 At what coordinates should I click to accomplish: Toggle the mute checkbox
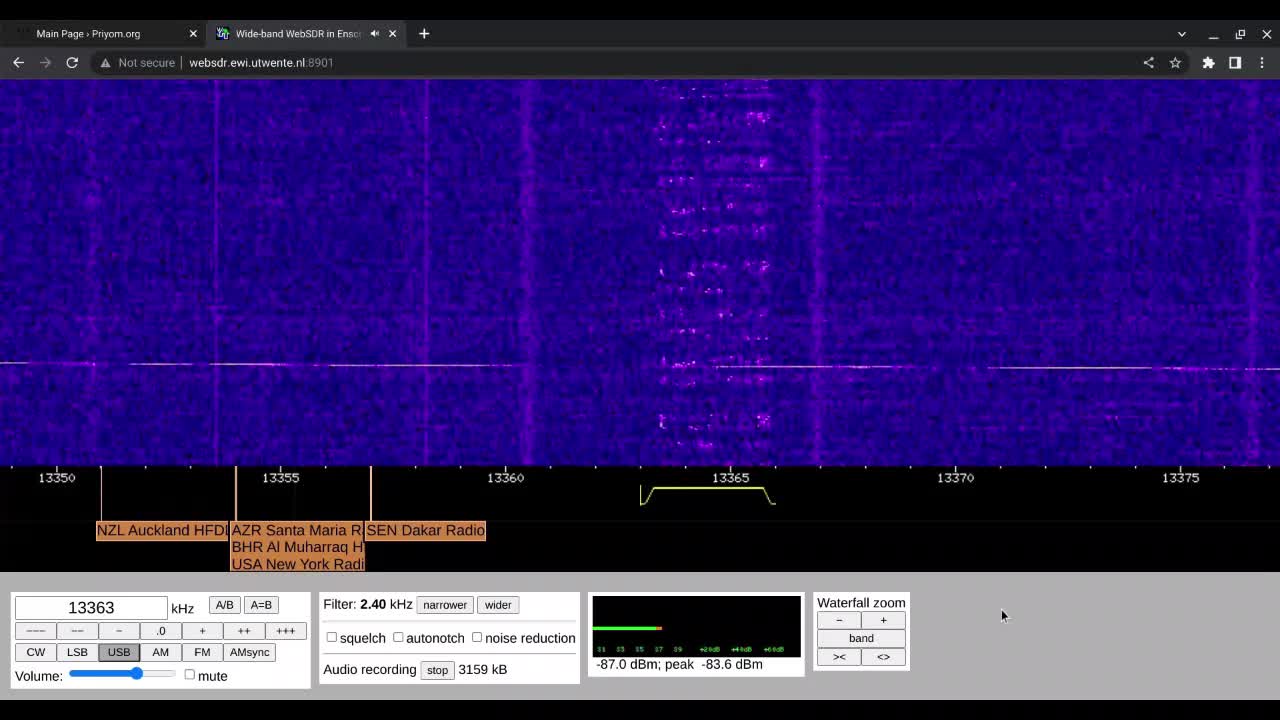click(189, 675)
